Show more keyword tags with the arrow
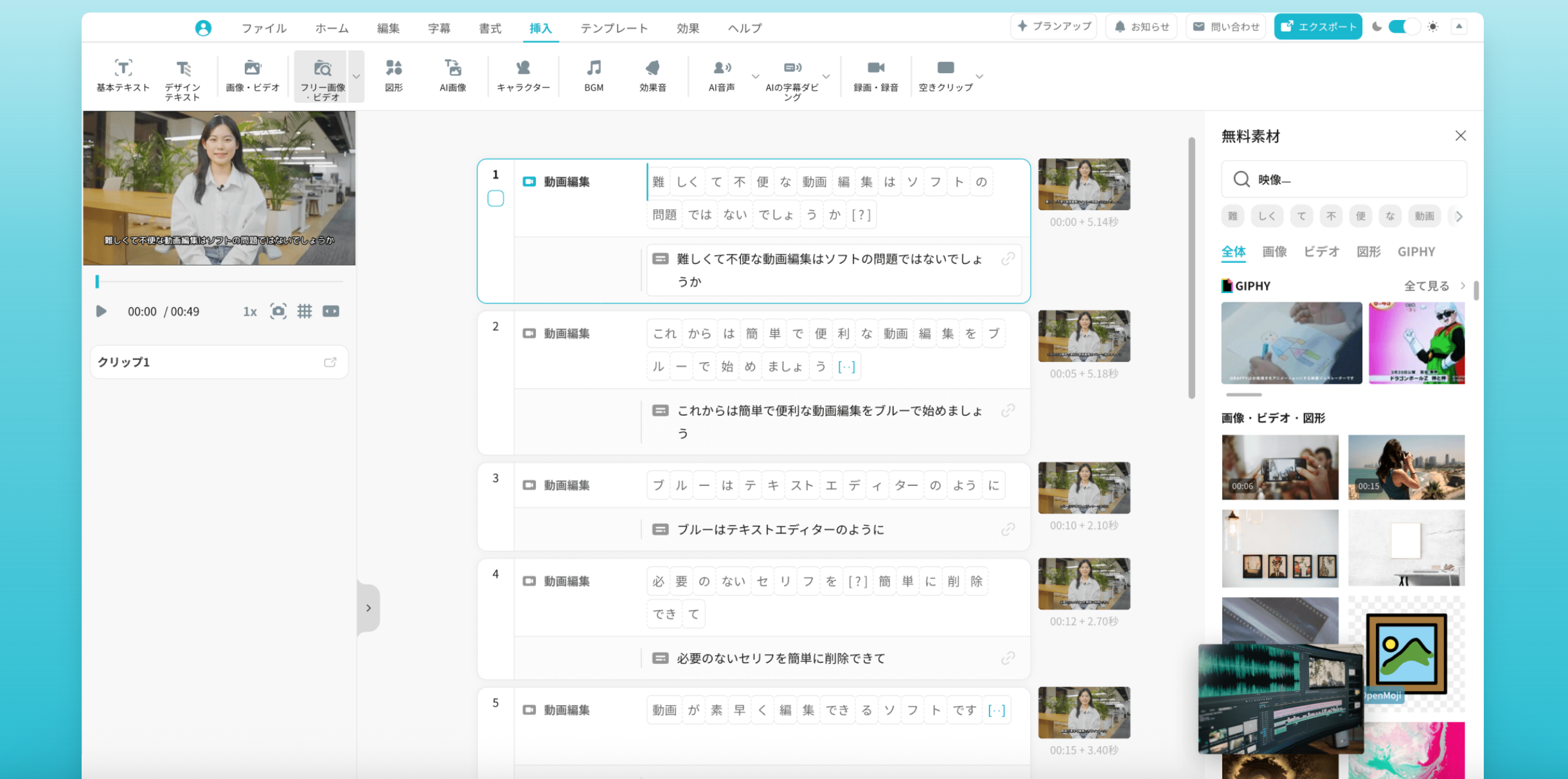The image size is (1568, 779). 1459,216
